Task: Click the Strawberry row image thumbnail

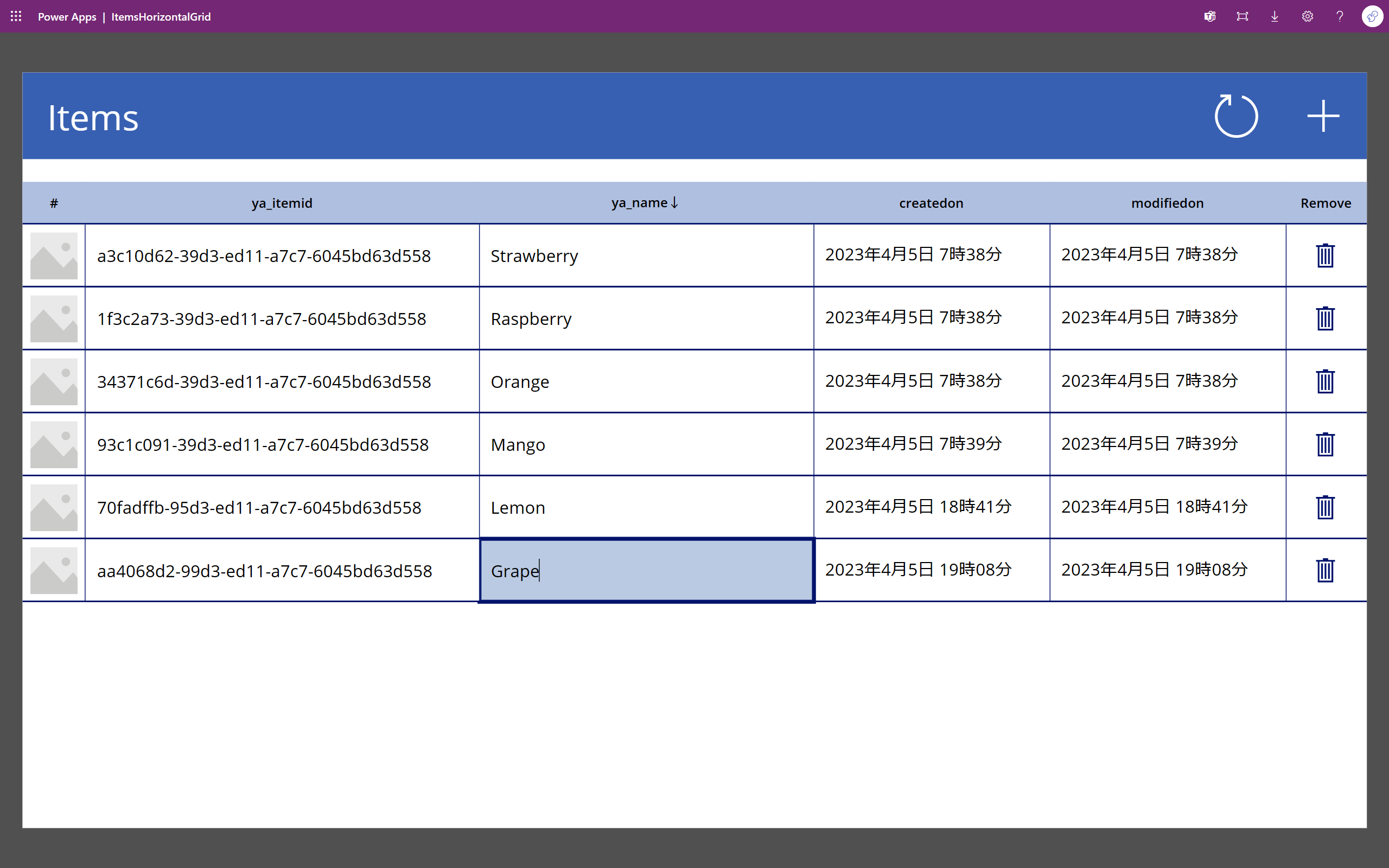Action: [x=54, y=256]
